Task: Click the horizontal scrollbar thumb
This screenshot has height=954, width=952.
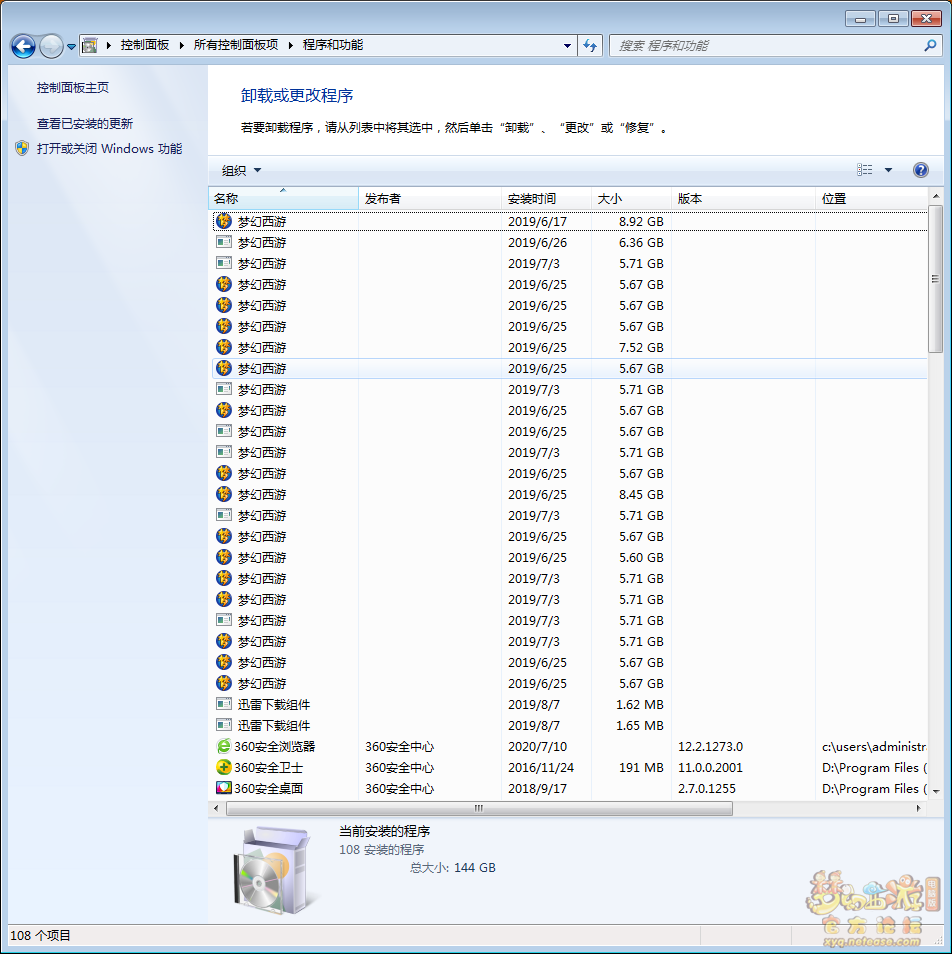Action: click(x=479, y=808)
